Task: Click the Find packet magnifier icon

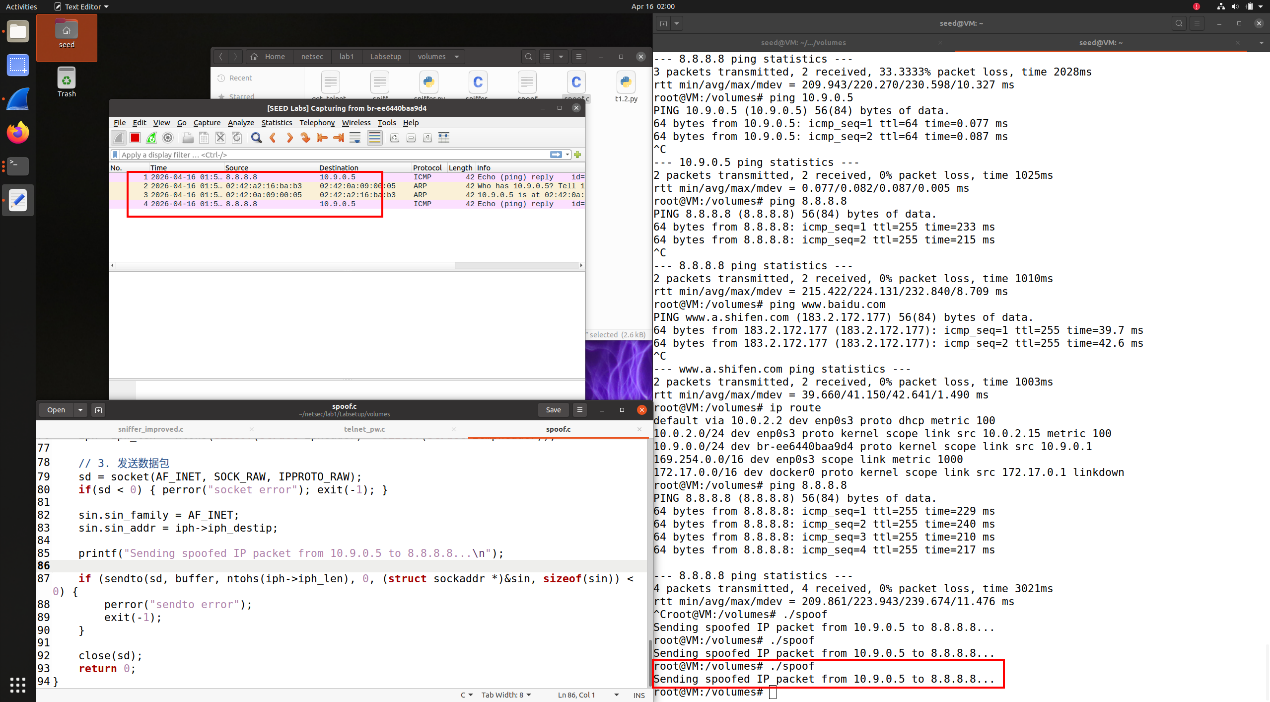Action: (256, 138)
